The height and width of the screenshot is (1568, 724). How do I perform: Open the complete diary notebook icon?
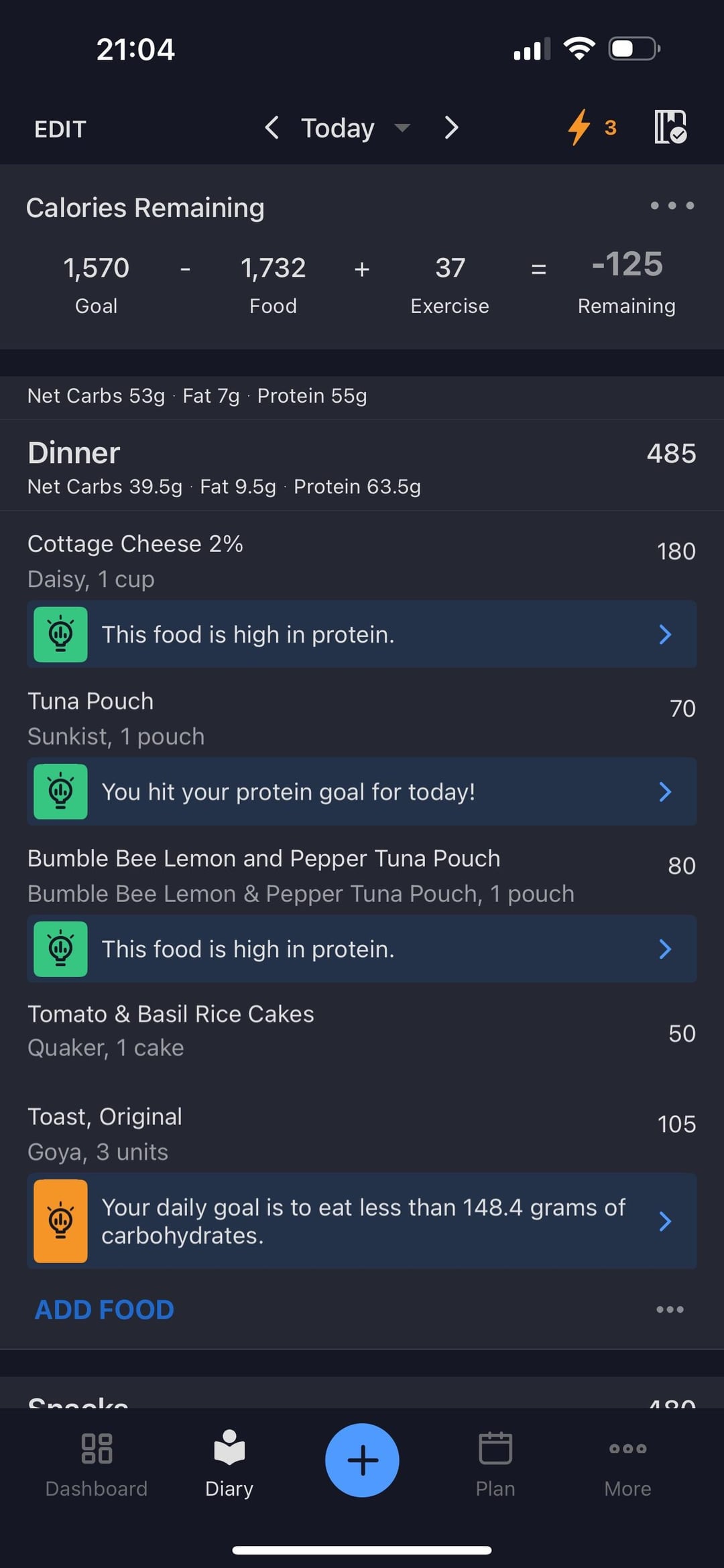coord(670,127)
